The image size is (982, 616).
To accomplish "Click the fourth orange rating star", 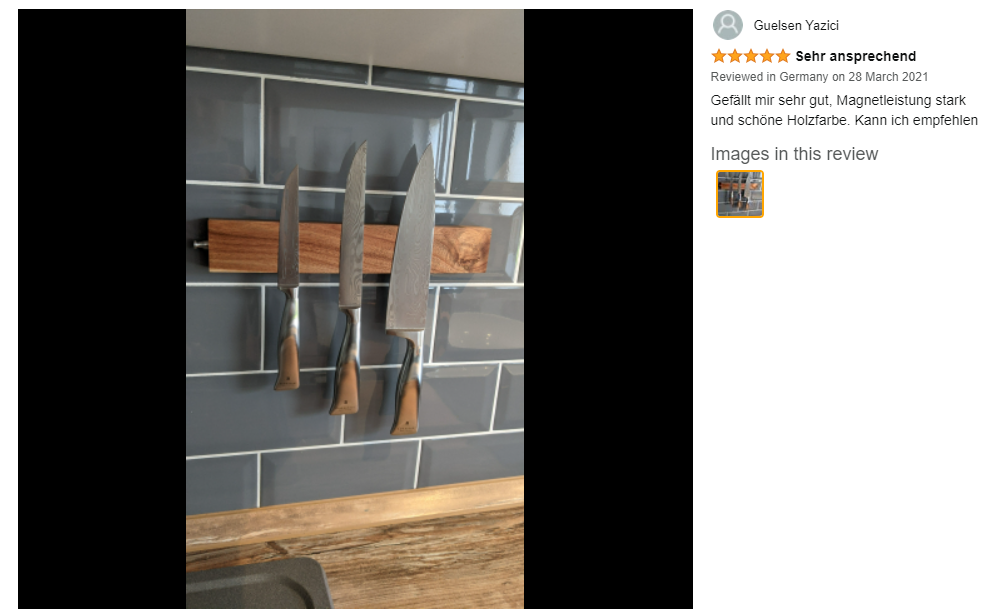I will tap(767, 56).
